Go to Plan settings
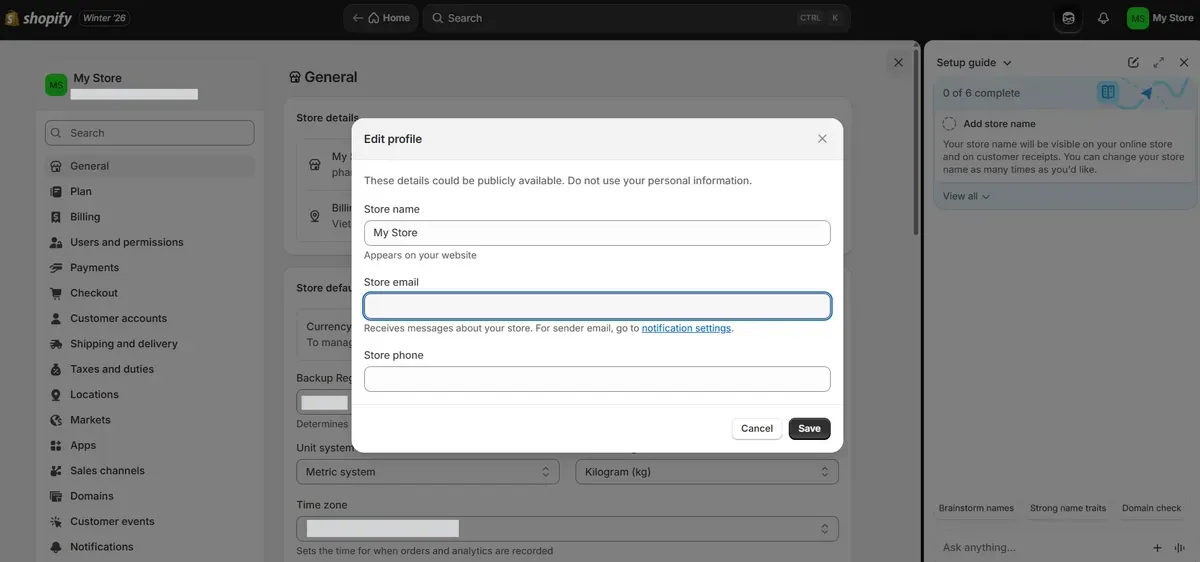Viewport: 1200px width, 562px height. pos(150,191)
